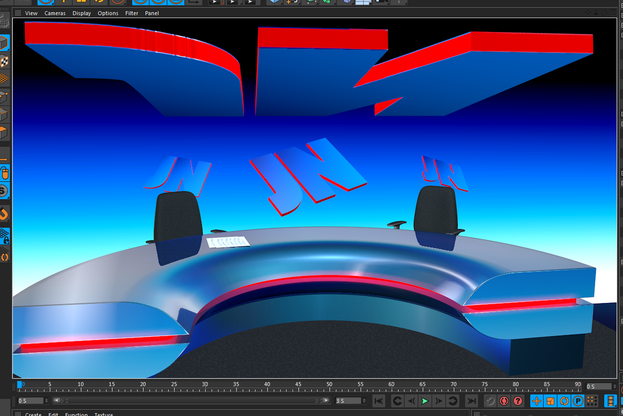Screen dimensions: 623x416
Task: Expand the Filter viewport menu
Action: pyautogui.click(x=132, y=13)
